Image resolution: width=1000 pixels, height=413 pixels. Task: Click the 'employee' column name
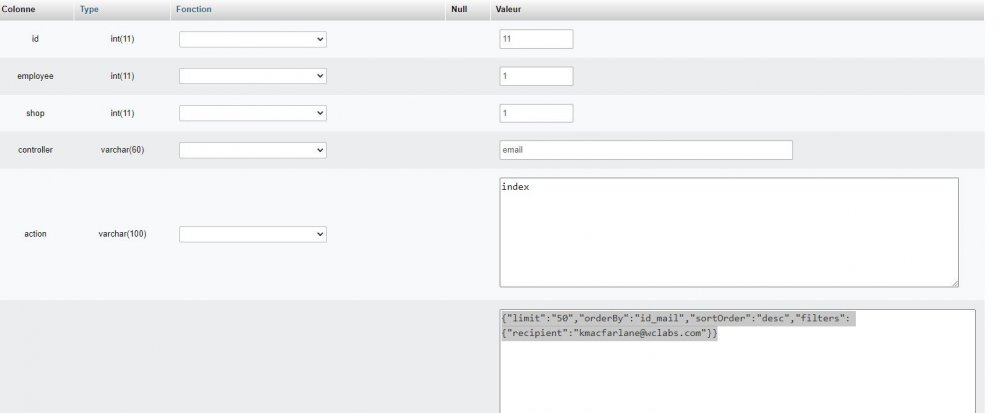pyautogui.click(x=35, y=76)
